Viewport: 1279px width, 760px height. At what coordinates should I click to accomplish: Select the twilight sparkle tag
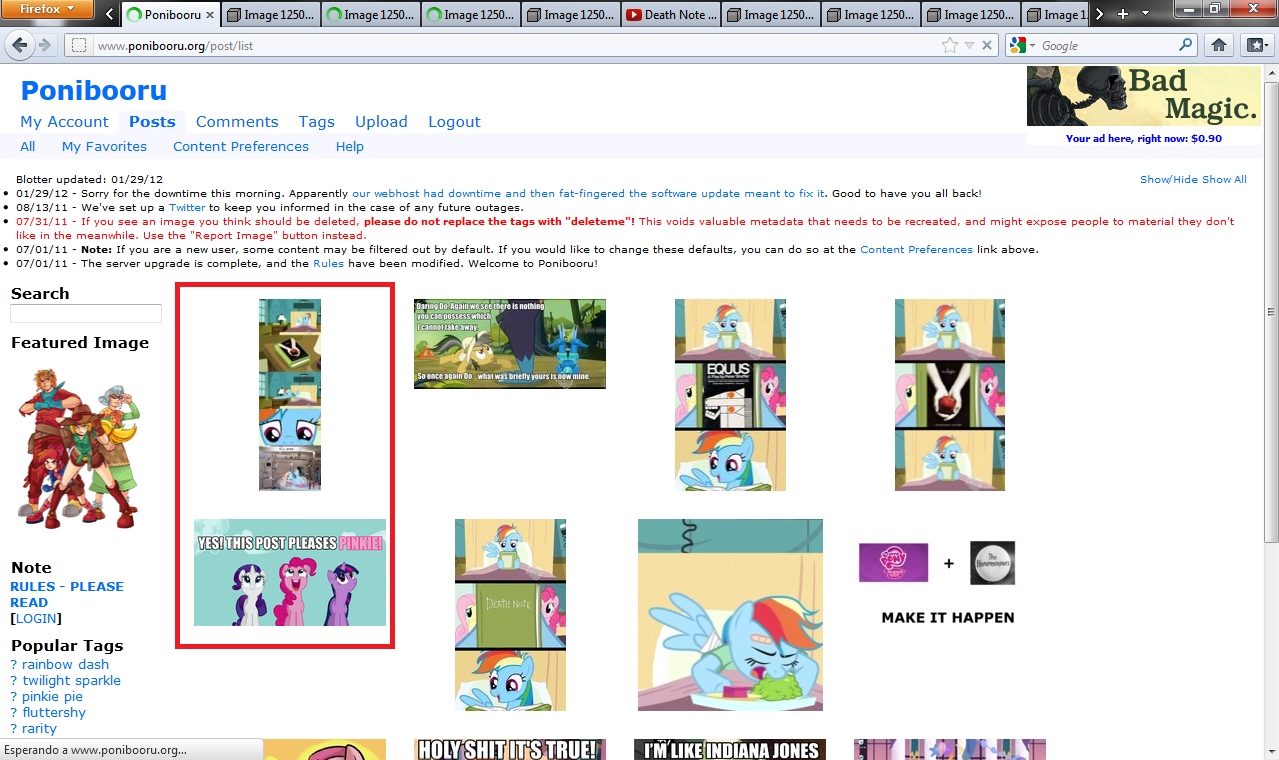(71, 680)
